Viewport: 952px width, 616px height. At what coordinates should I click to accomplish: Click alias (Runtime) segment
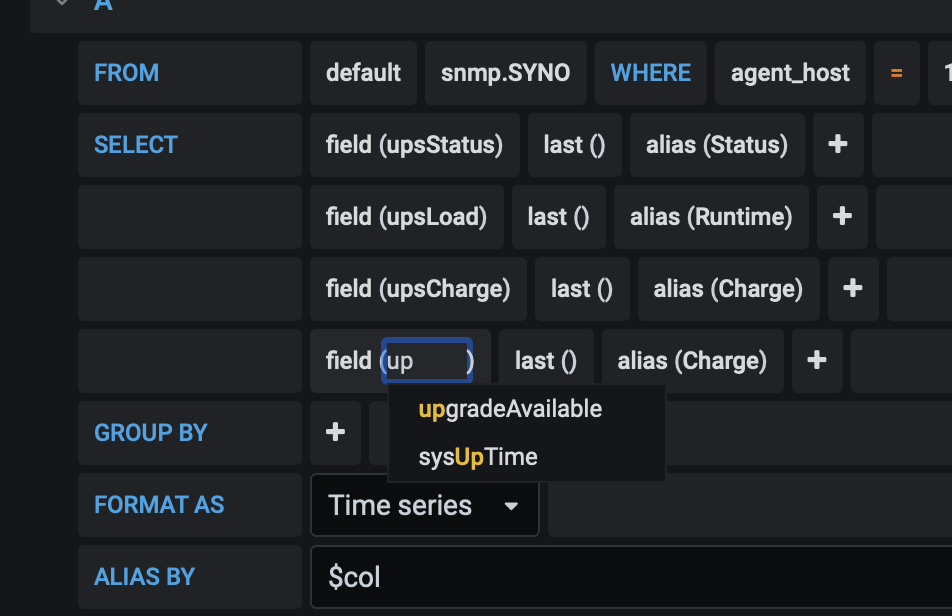click(711, 217)
